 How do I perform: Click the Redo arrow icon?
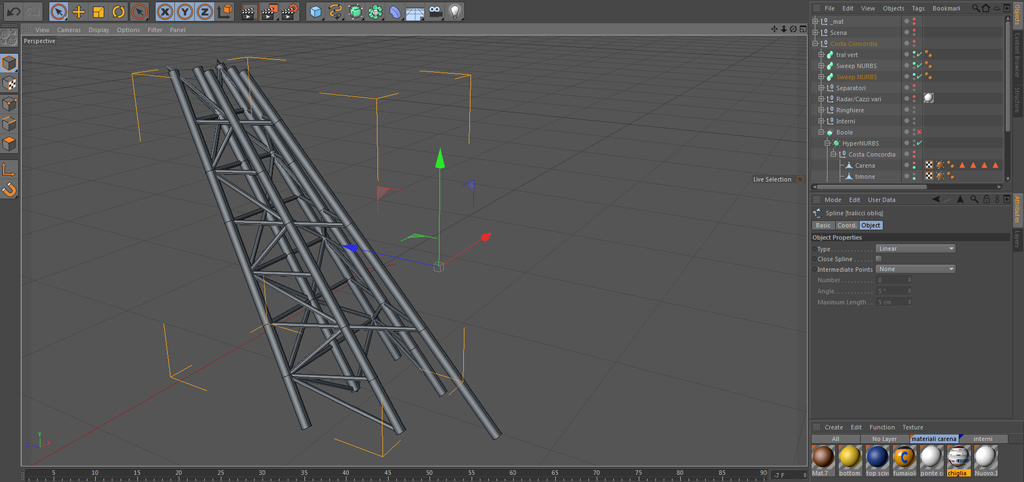pyautogui.click(x=33, y=11)
